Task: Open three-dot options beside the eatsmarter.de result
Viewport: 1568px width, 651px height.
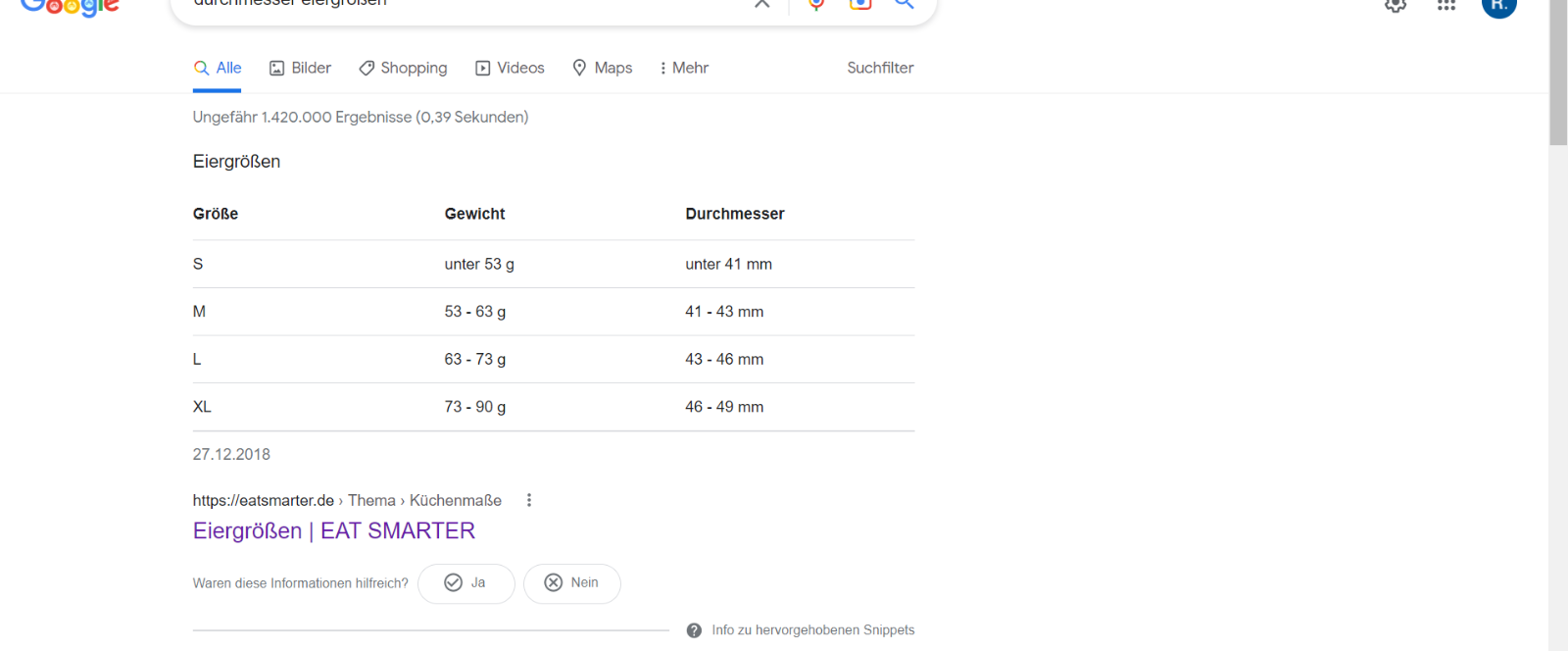Action: [529, 500]
